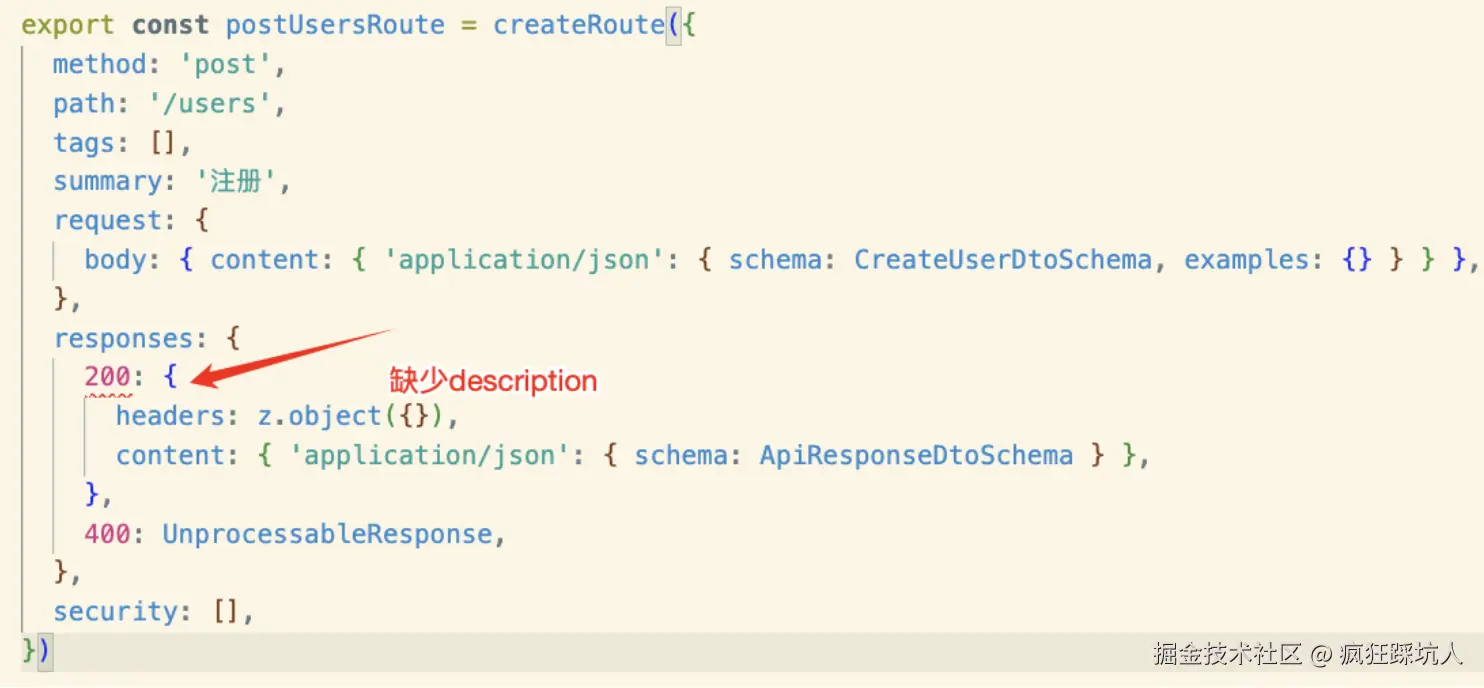This screenshot has width=1484, height=688.
Task: Click the security property key
Action: click(115, 612)
